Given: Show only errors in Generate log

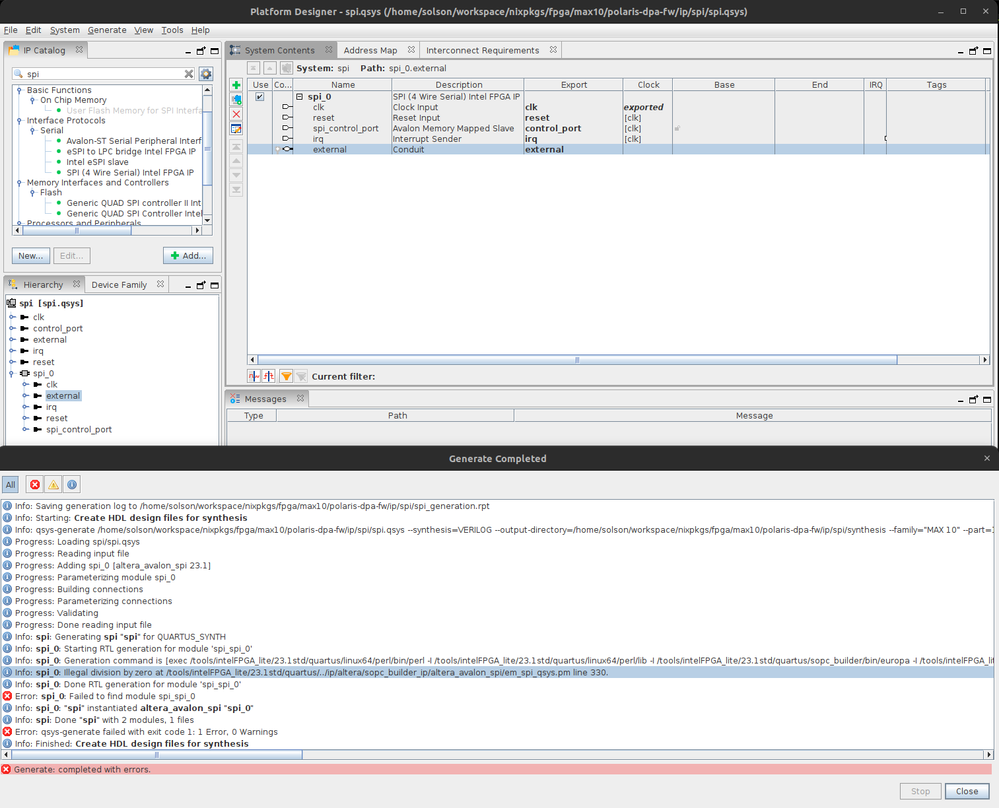Looking at the screenshot, I should (35, 485).
